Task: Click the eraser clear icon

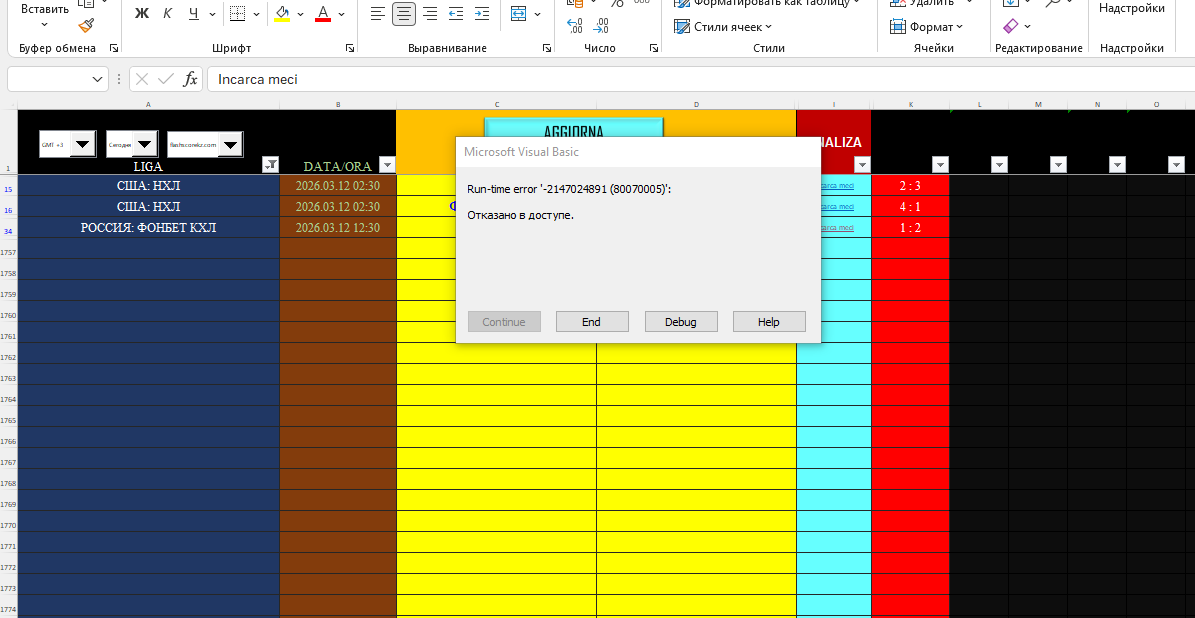Action: (1010, 26)
